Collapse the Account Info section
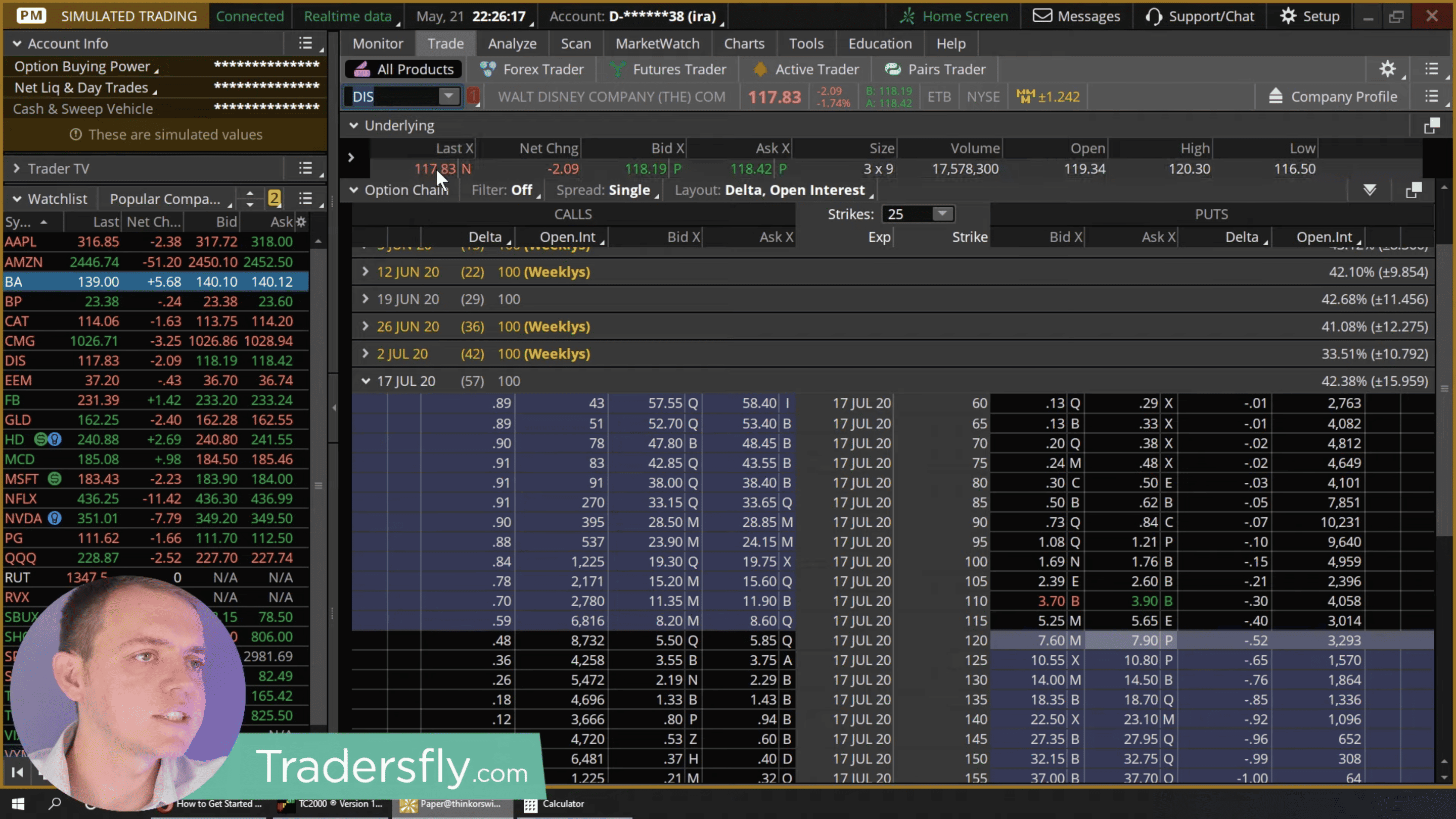 17,43
